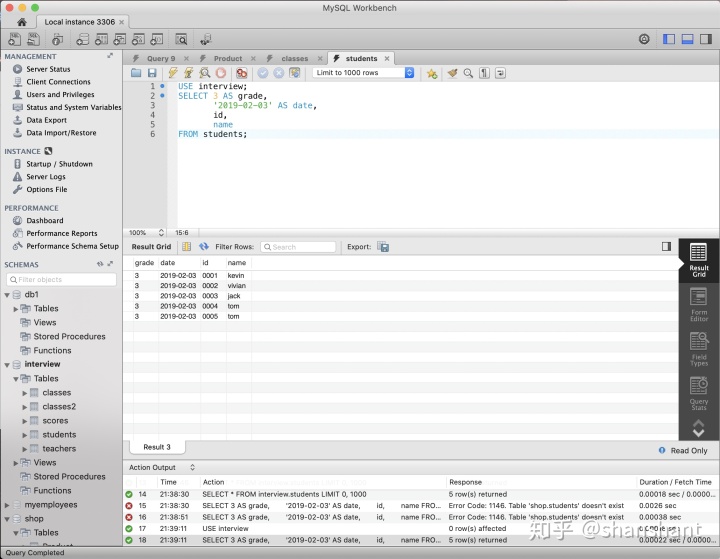Show Query Stats panel
This screenshot has width=720, height=559.
pos(698,394)
